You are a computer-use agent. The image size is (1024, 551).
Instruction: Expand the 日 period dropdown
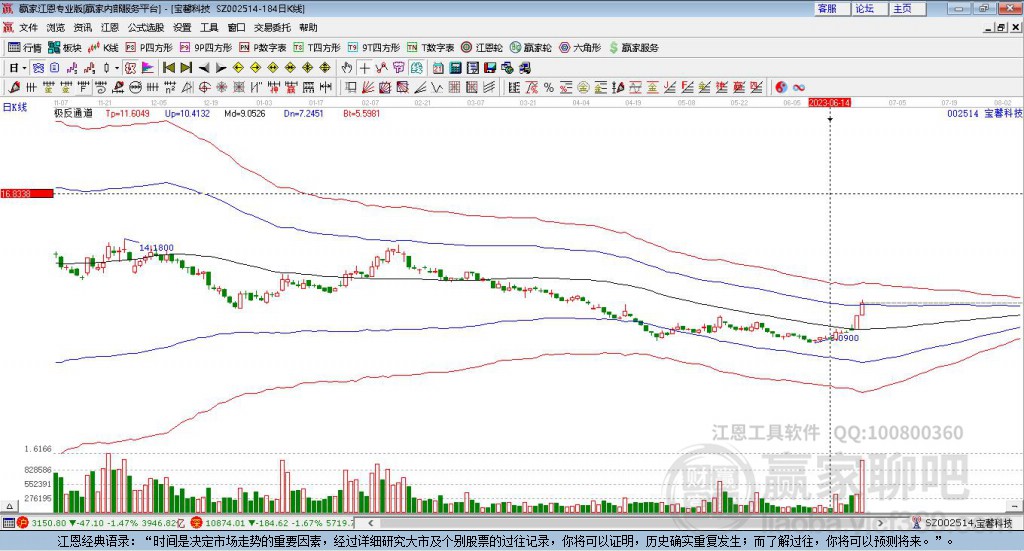tap(17, 68)
